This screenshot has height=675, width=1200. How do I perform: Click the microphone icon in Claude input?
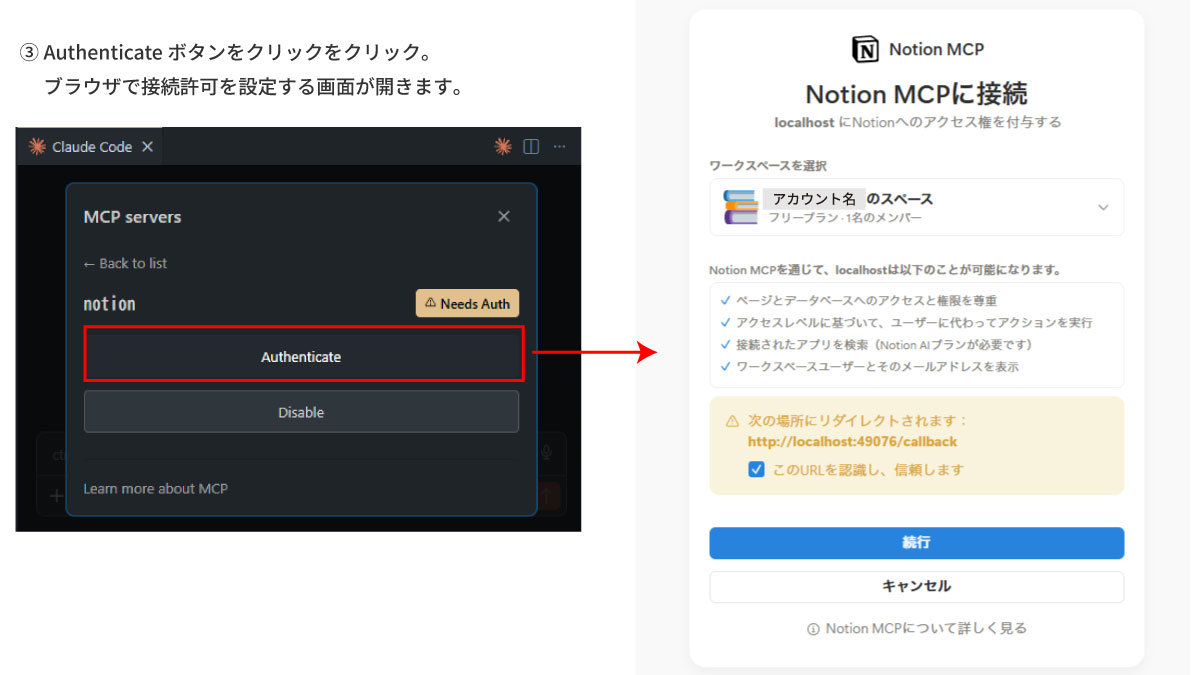pos(546,452)
